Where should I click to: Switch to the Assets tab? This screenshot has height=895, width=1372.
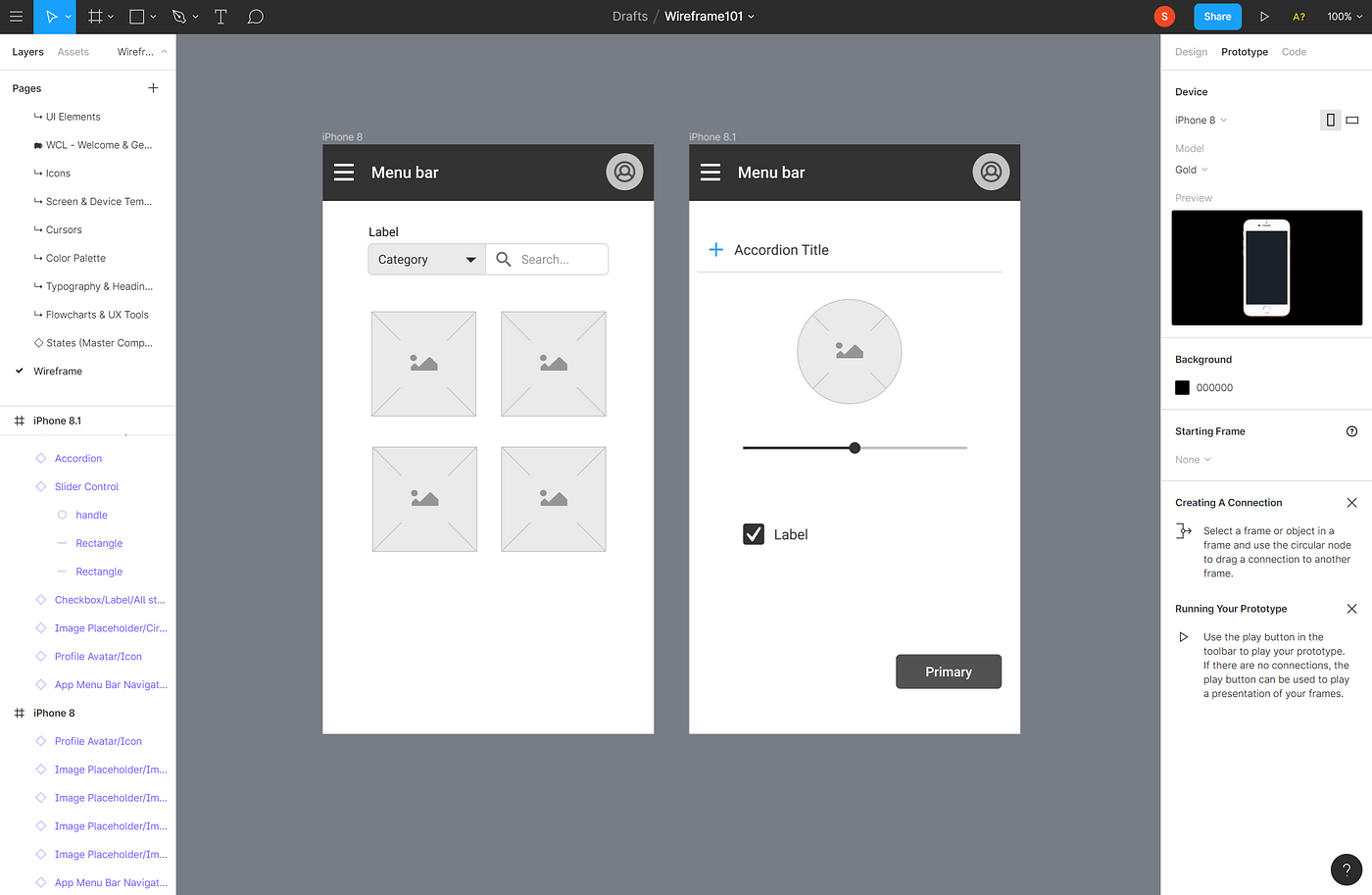73,52
